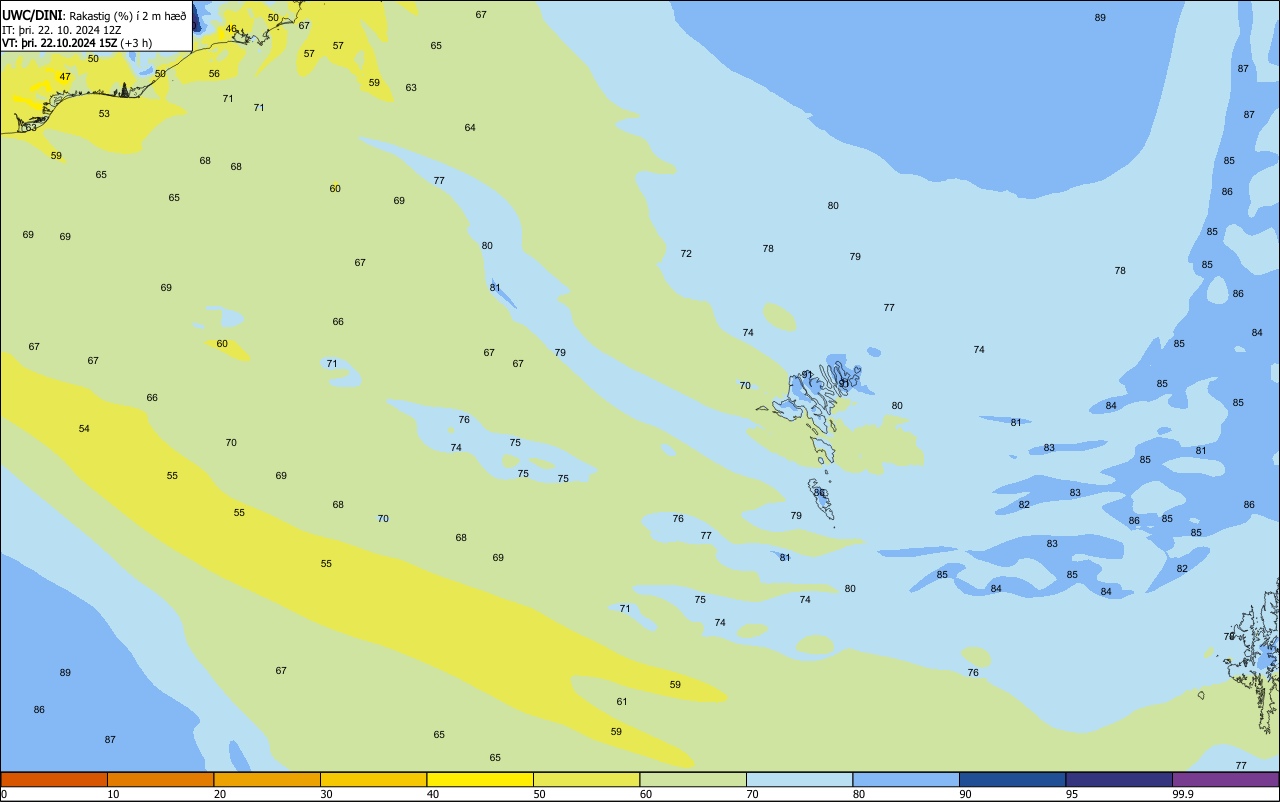Click the purple legend swatch above 99.9

click(1225, 779)
